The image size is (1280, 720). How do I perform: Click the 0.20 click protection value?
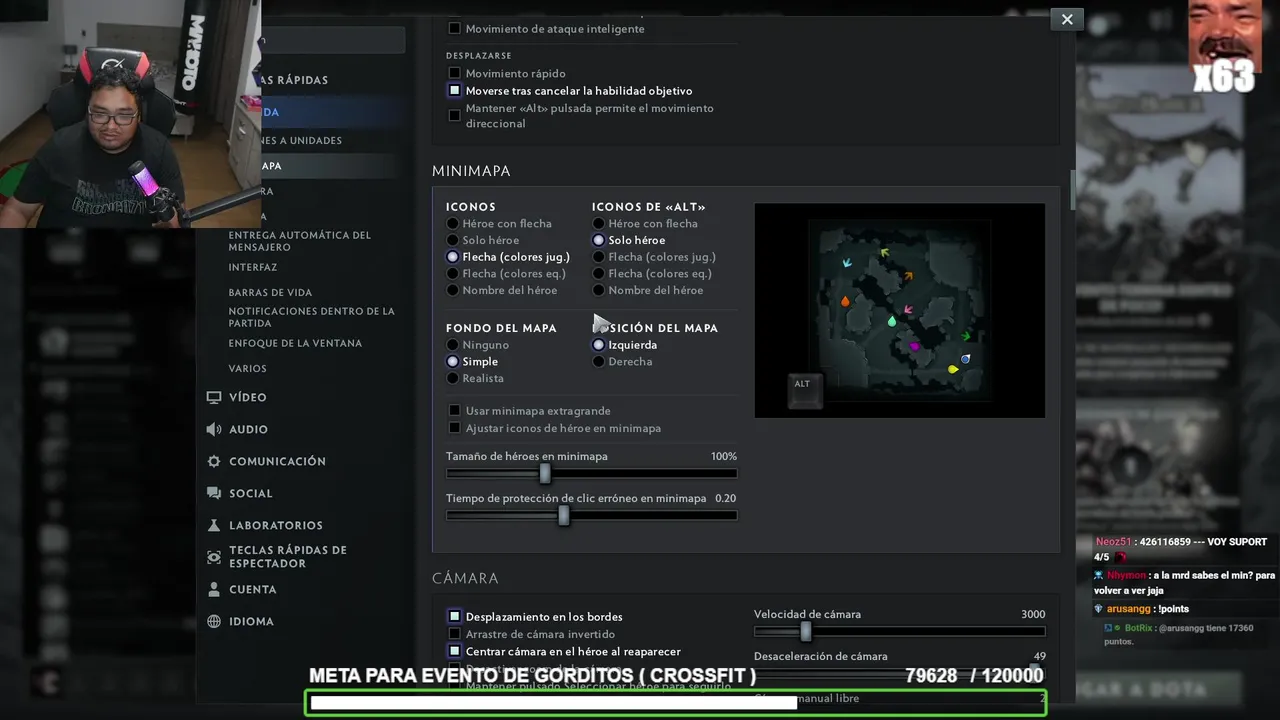point(725,498)
